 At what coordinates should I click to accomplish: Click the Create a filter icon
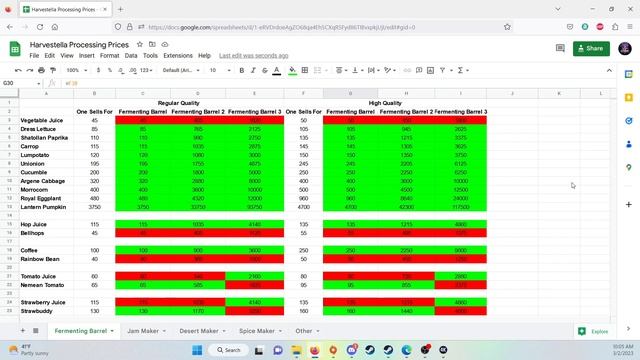point(442,71)
